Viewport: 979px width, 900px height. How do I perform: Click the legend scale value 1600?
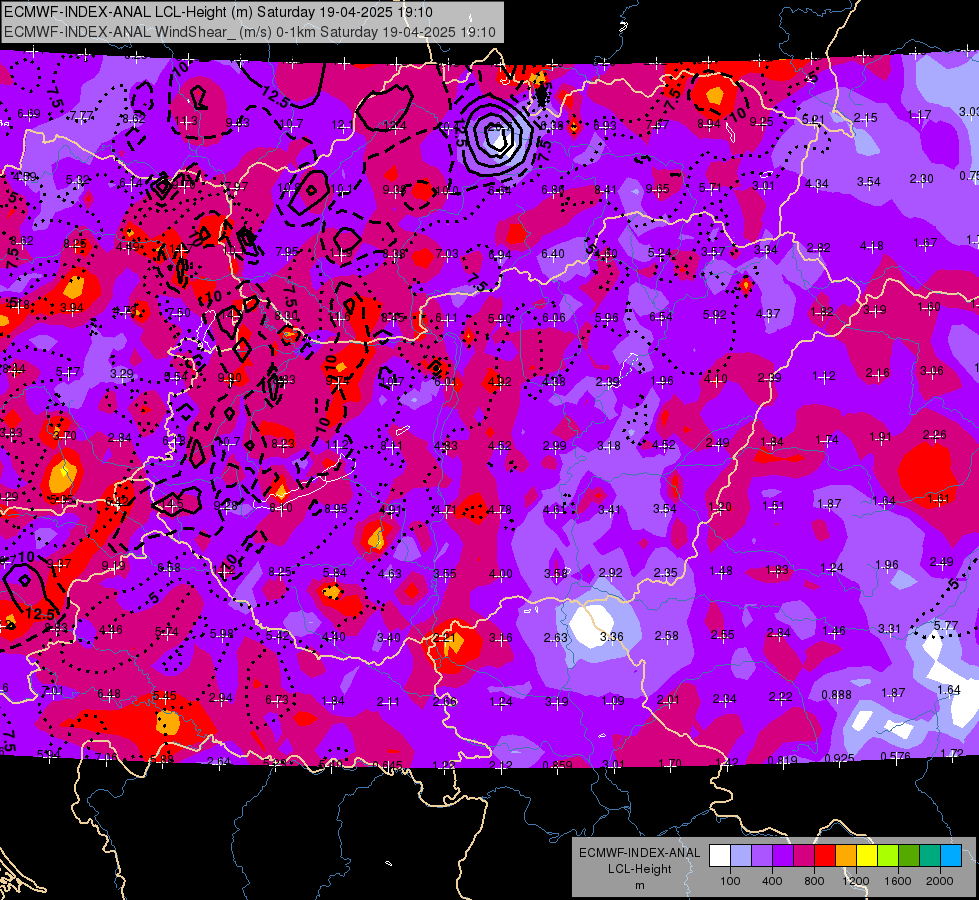point(898,881)
